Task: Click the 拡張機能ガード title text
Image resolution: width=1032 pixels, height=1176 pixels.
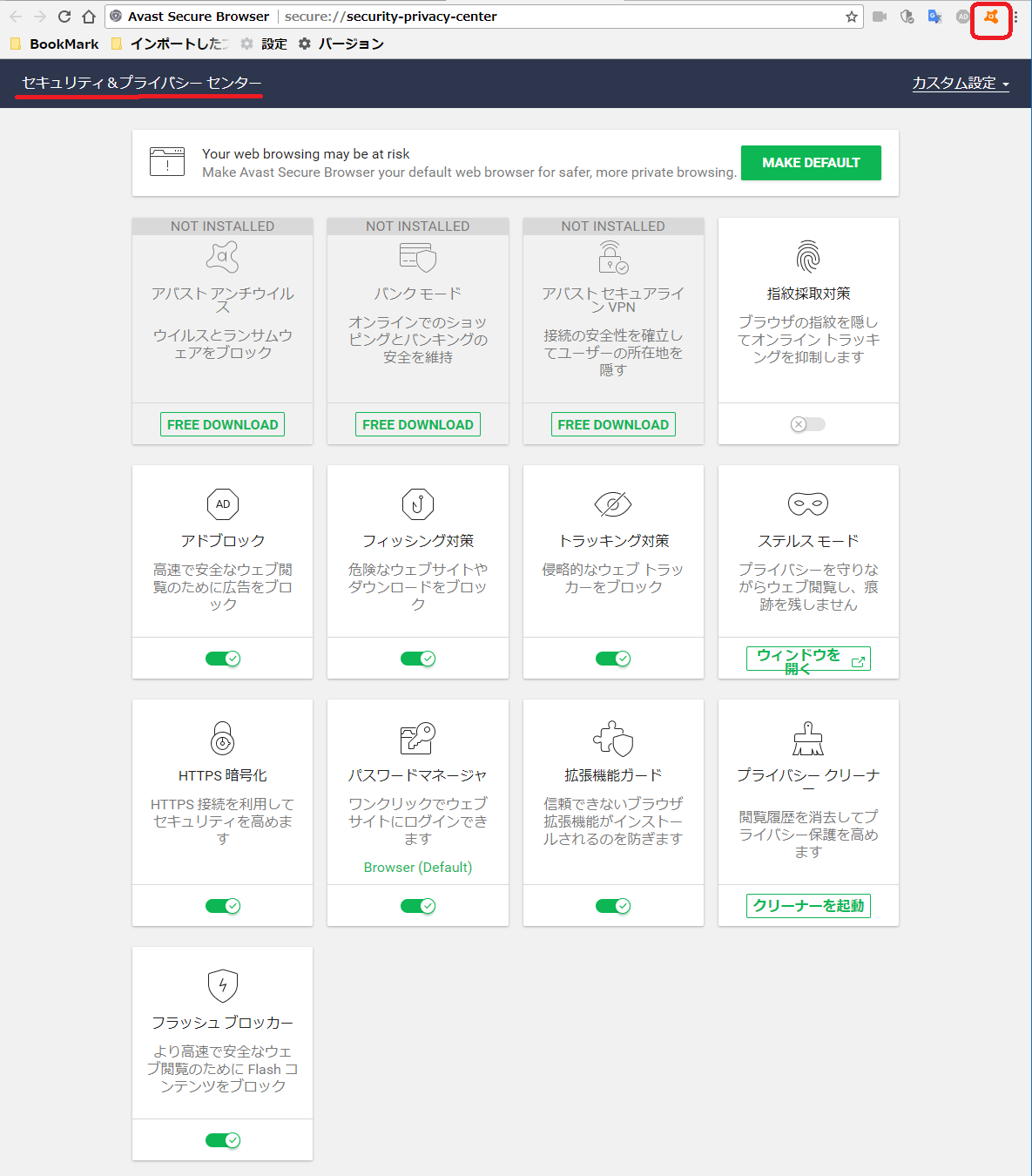Action: pos(613,775)
